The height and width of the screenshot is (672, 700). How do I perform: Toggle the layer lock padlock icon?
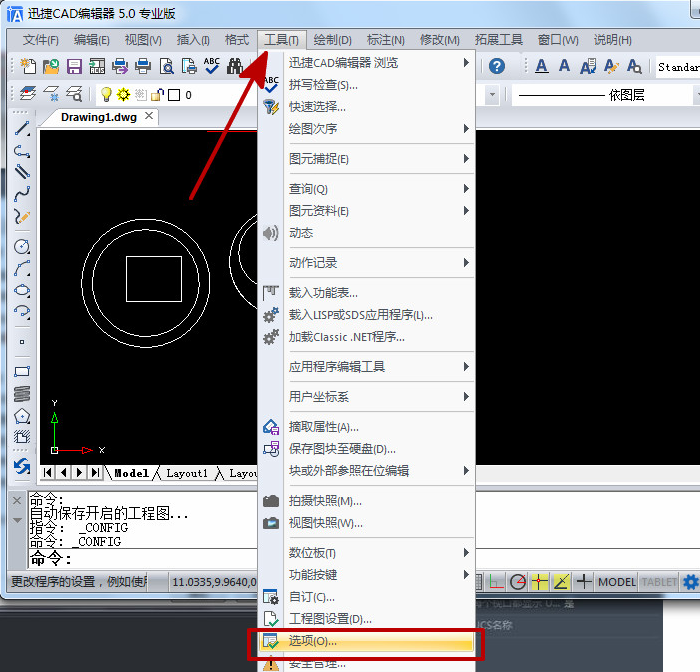tap(157, 95)
